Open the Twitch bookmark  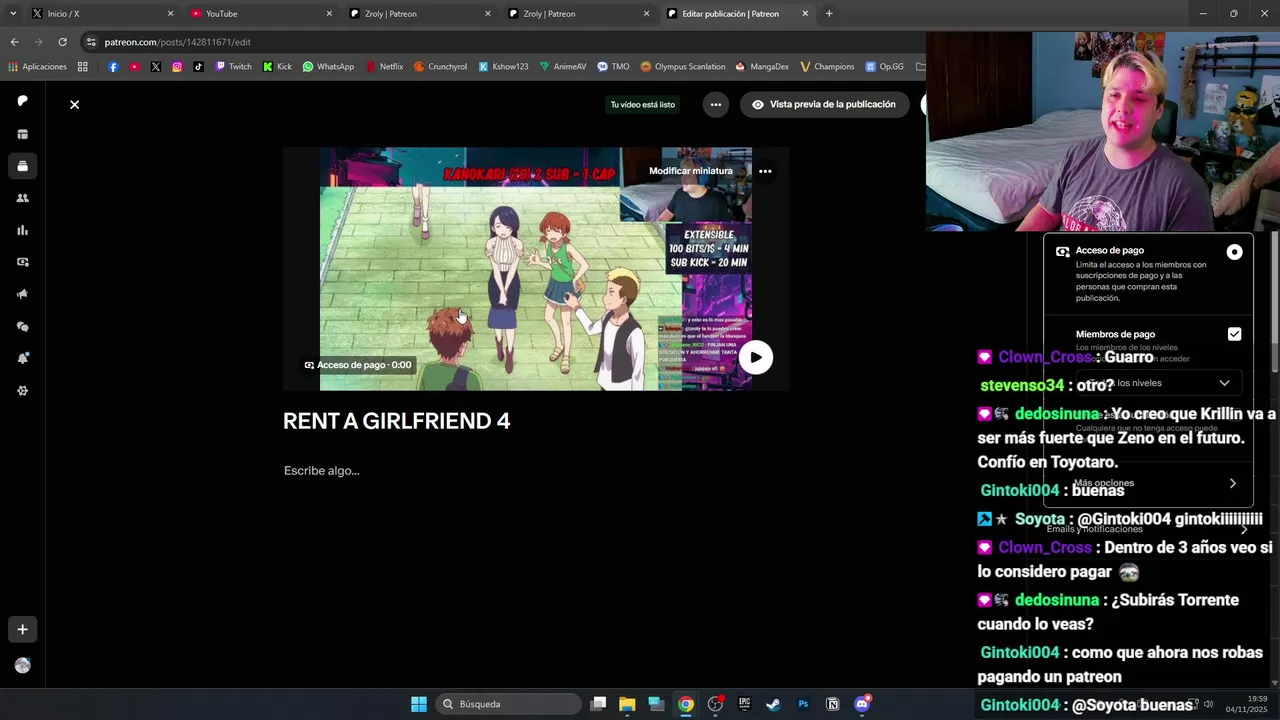click(234, 67)
